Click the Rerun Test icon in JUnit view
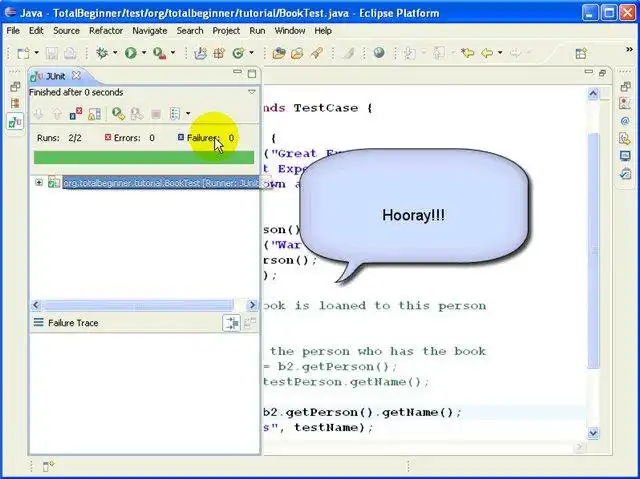640x479 pixels. (x=118, y=114)
